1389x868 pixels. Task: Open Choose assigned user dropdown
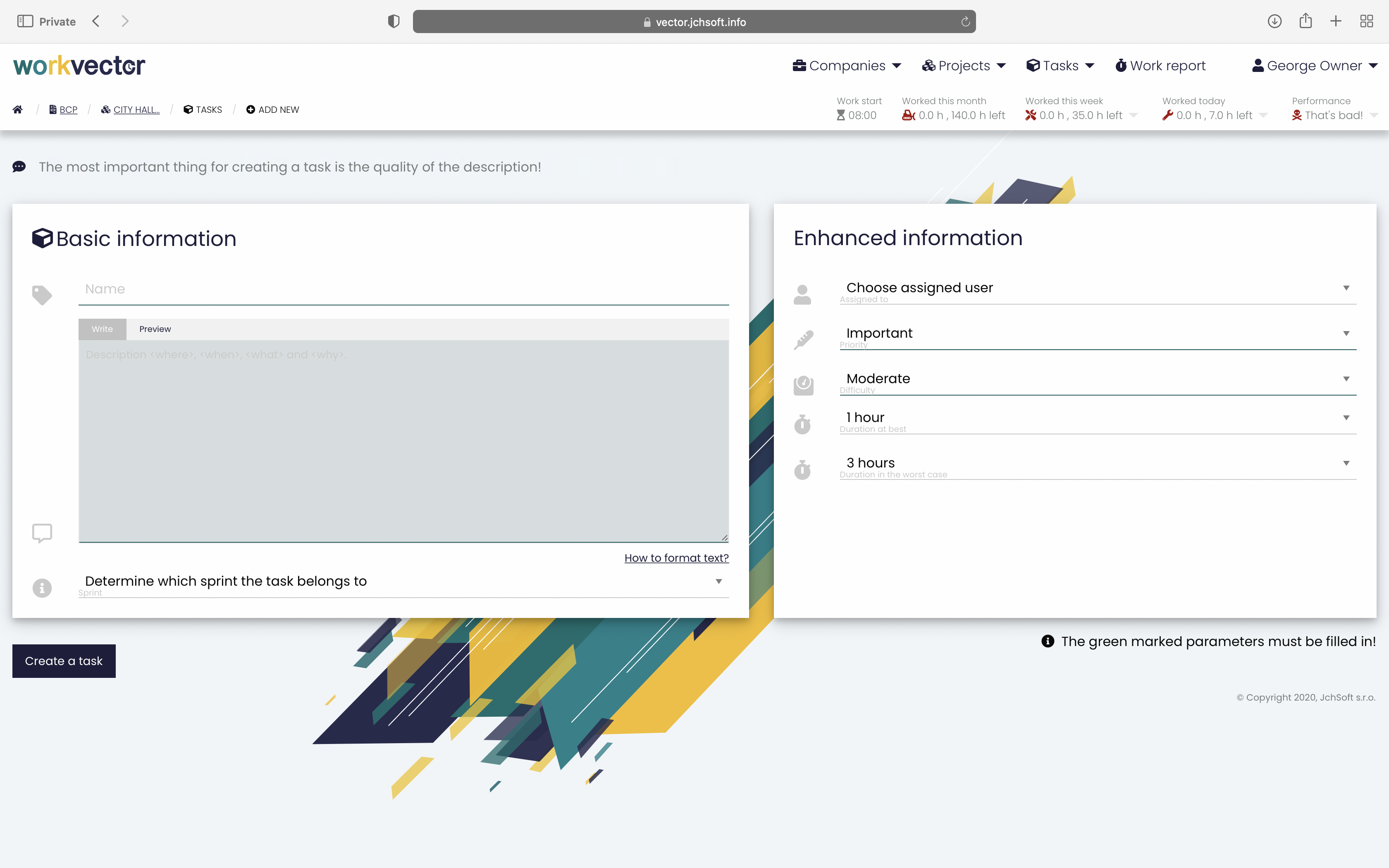click(1098, 288)
